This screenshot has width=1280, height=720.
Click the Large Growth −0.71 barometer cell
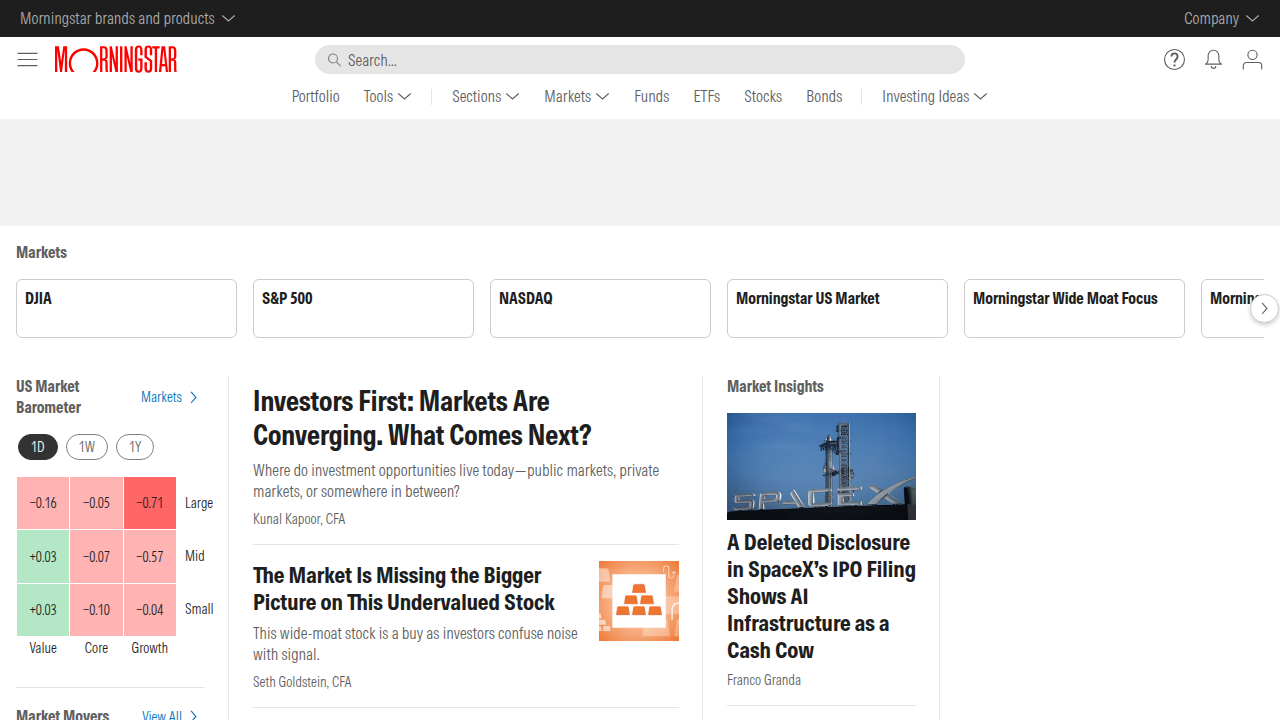pos(150,503)
